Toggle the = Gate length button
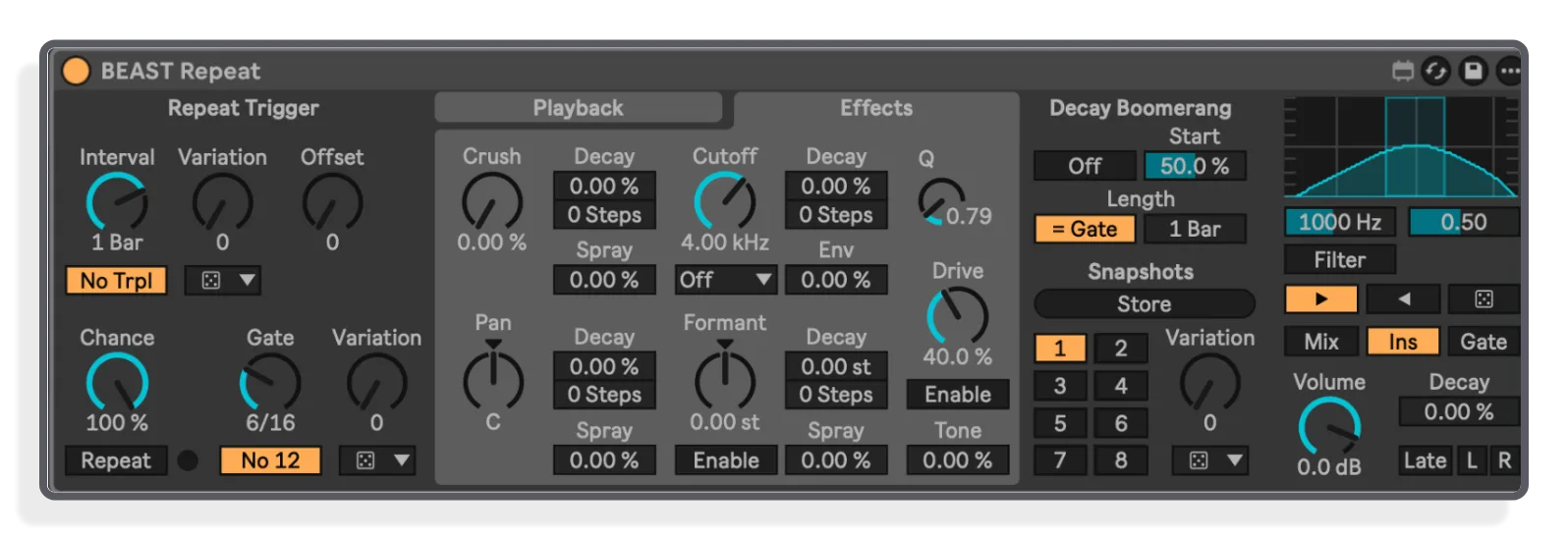Image resolution: width=1568 pixels, height=539 pixels. click(1085, 229)
